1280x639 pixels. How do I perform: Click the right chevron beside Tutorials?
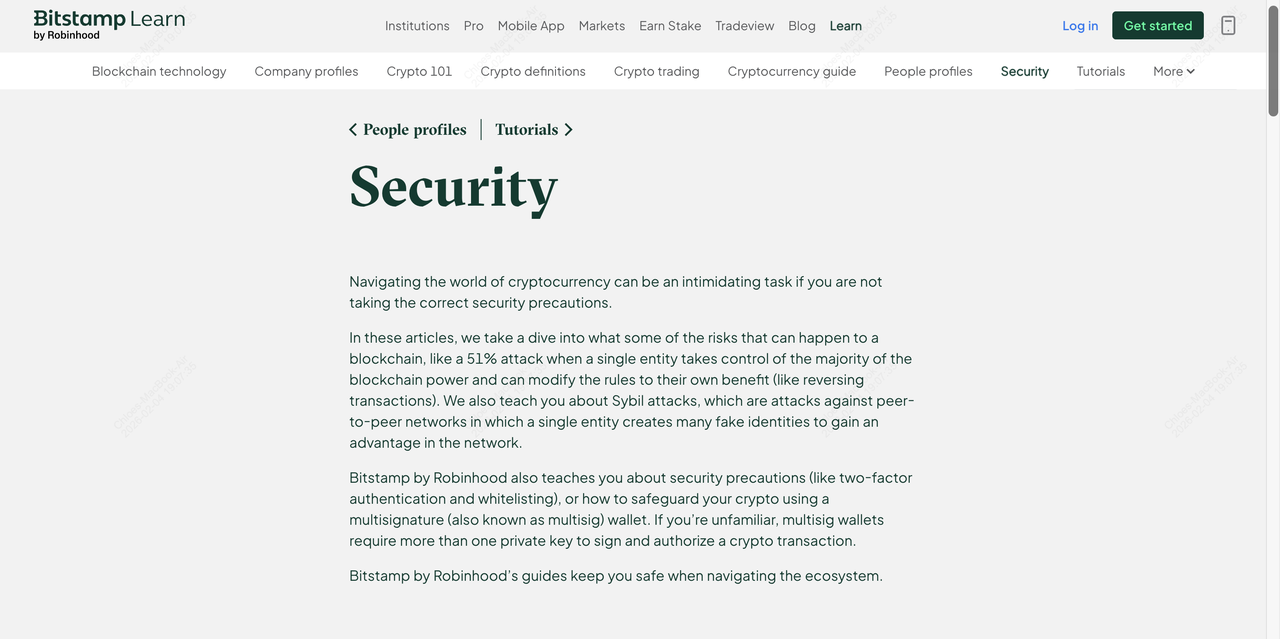point(569,130)
